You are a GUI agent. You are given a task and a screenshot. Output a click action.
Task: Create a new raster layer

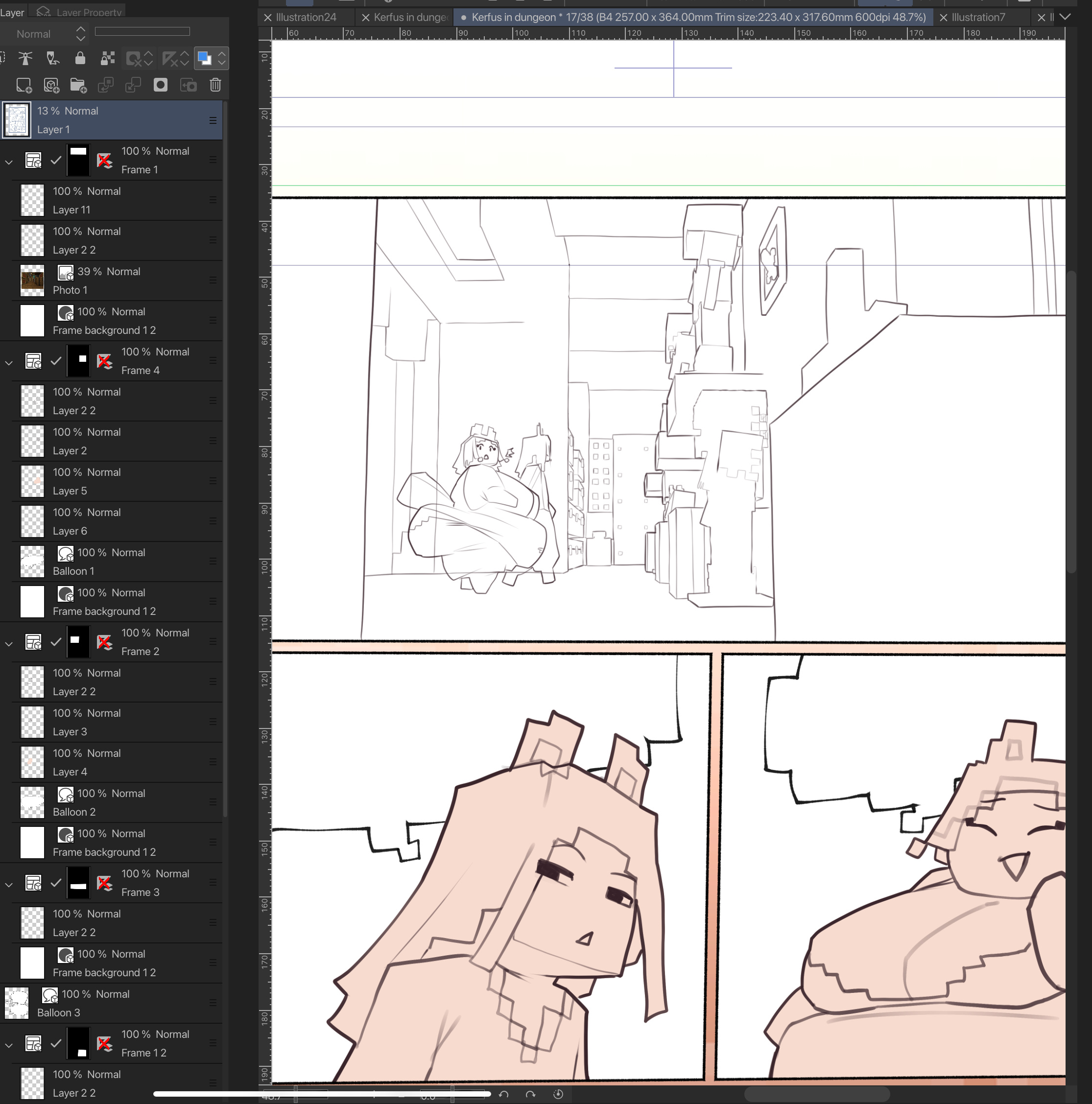24,86
